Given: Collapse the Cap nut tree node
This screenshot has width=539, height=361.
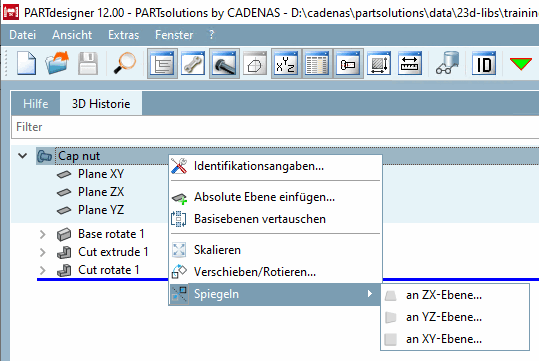Looking at the screenshot, I should click(x=23, y=156).
